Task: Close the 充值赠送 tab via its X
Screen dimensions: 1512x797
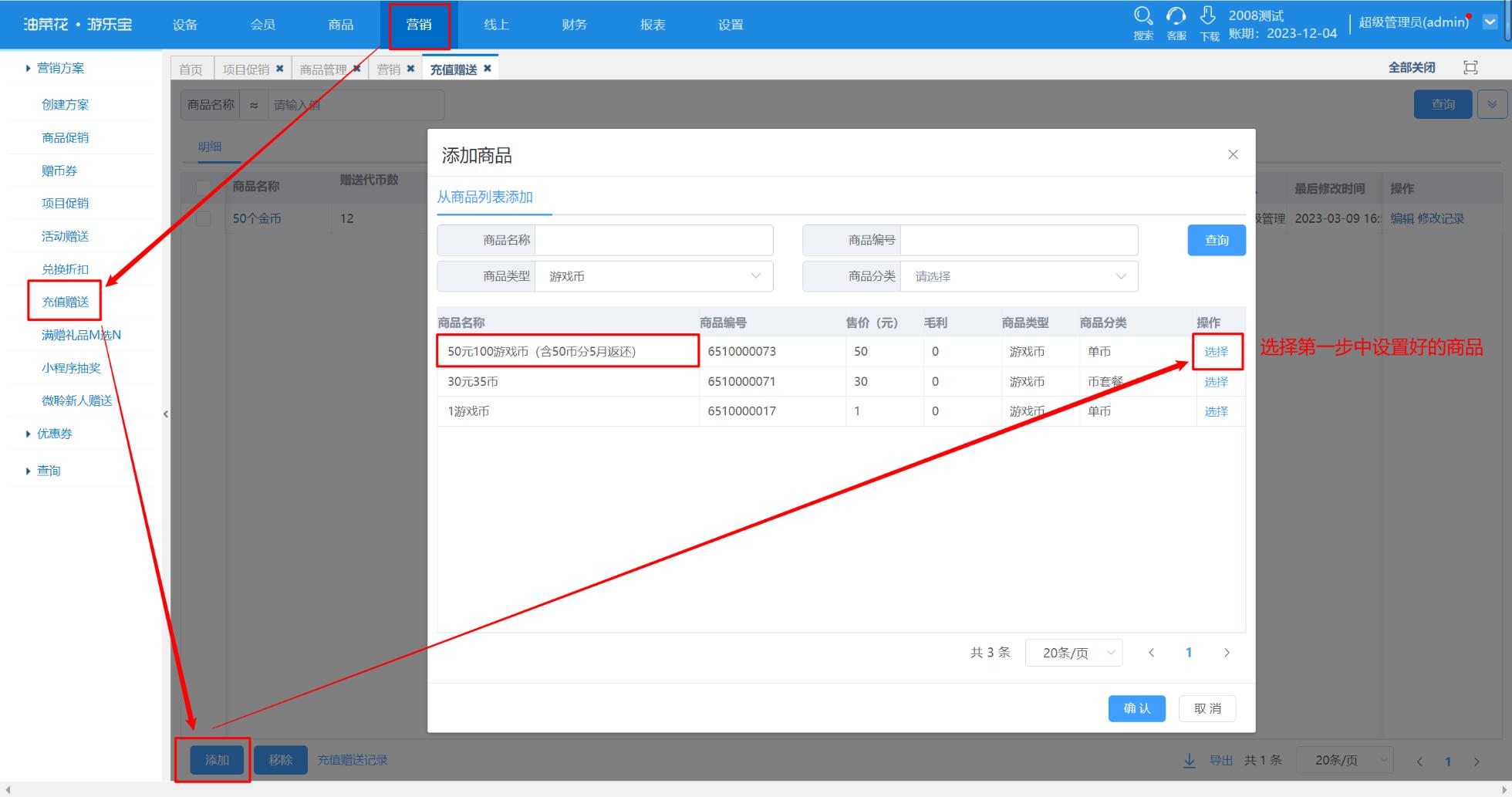Action: (x=487, y=69)
